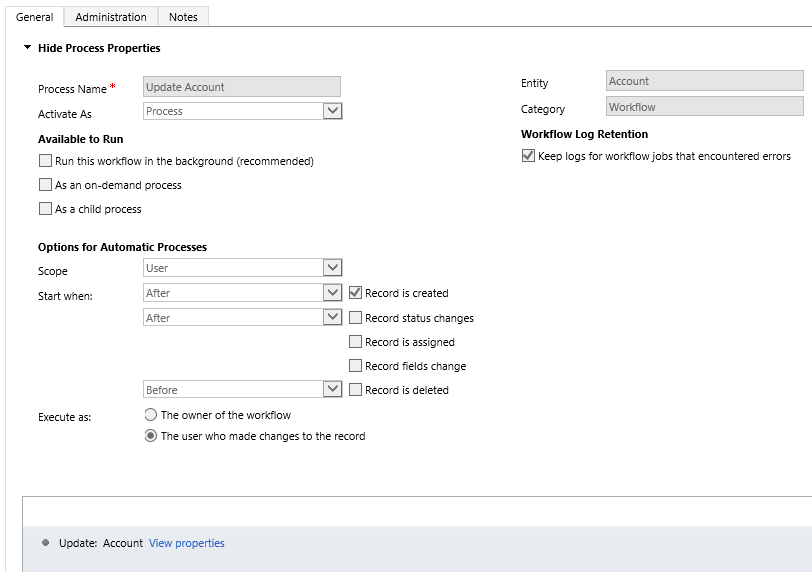
Task: Expand the Scope dropdown showing User
Action: (242, 268)
